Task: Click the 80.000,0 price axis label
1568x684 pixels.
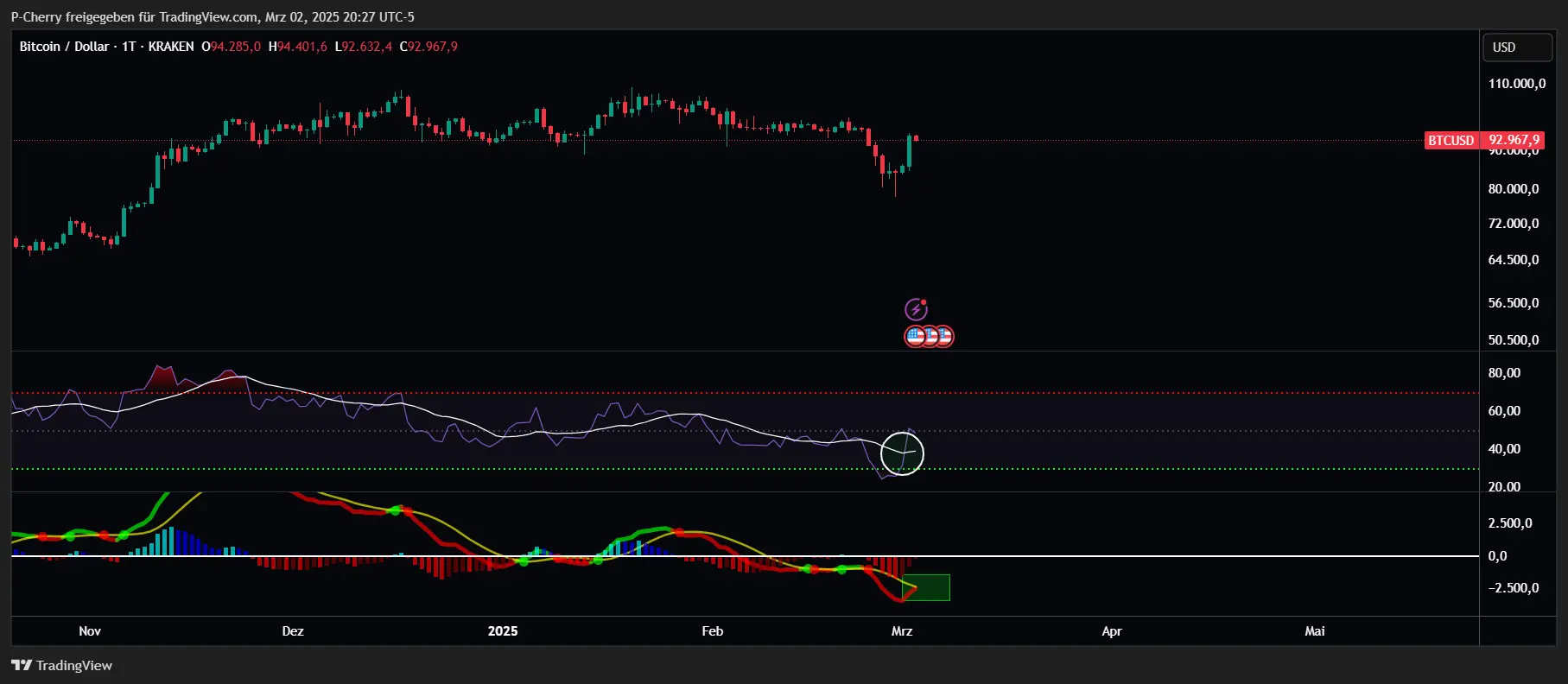Action: coord(1514,189)
